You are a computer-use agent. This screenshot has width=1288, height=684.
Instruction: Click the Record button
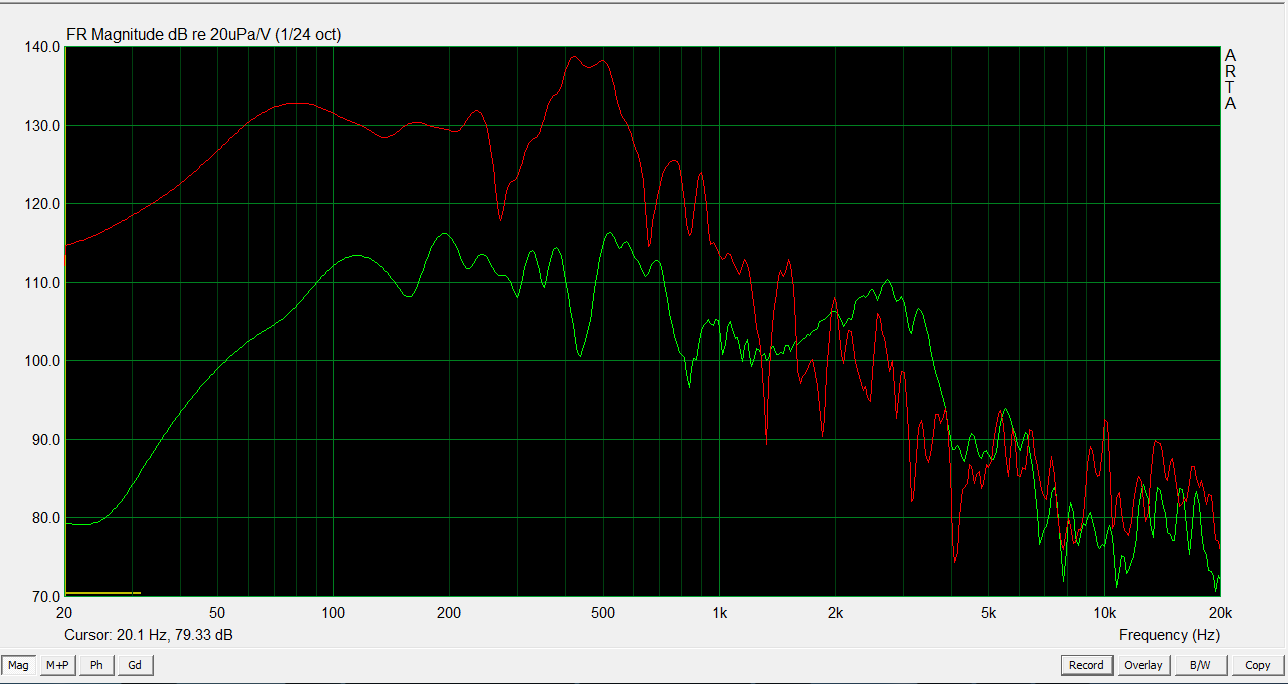coord(1086,665)
